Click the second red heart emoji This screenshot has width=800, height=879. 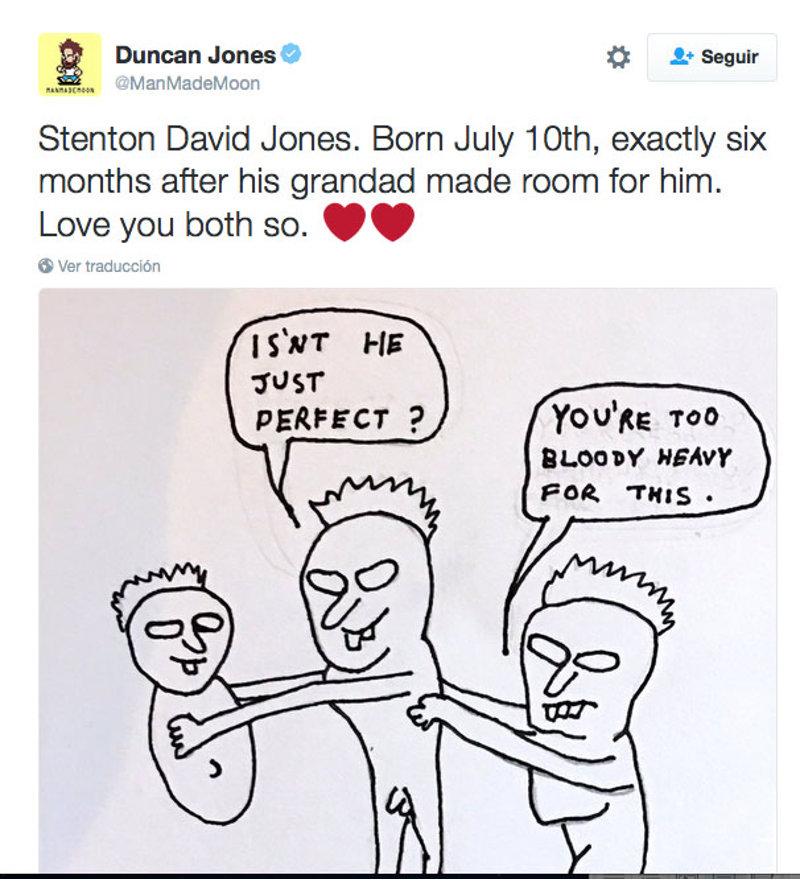(x=392, y=222)
